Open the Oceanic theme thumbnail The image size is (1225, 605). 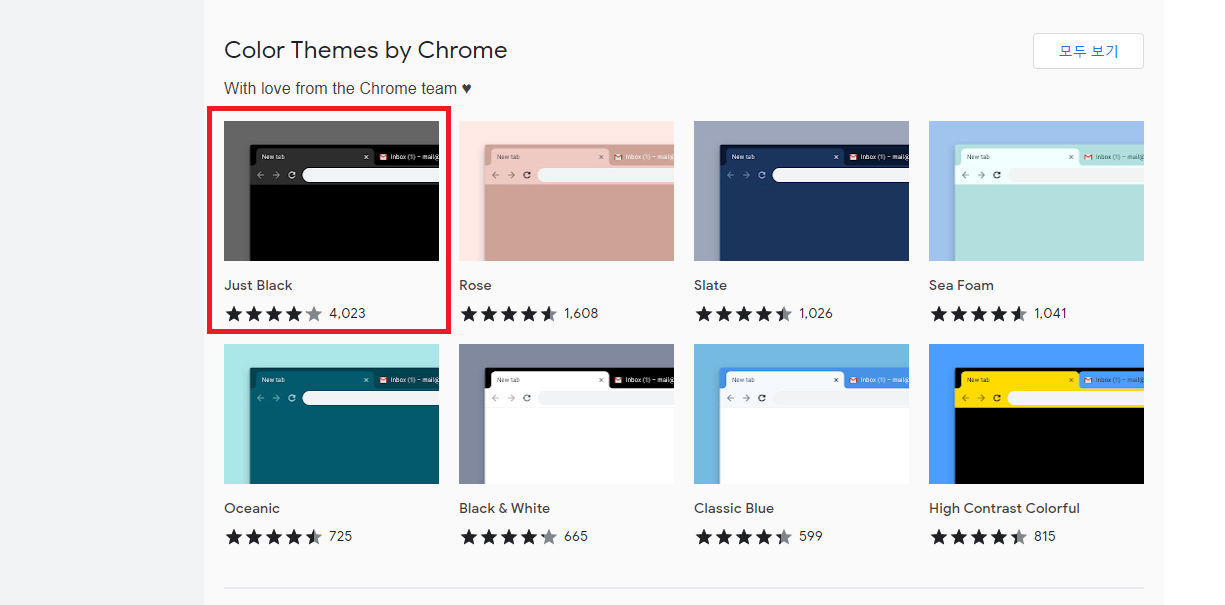tap(331, 414)
